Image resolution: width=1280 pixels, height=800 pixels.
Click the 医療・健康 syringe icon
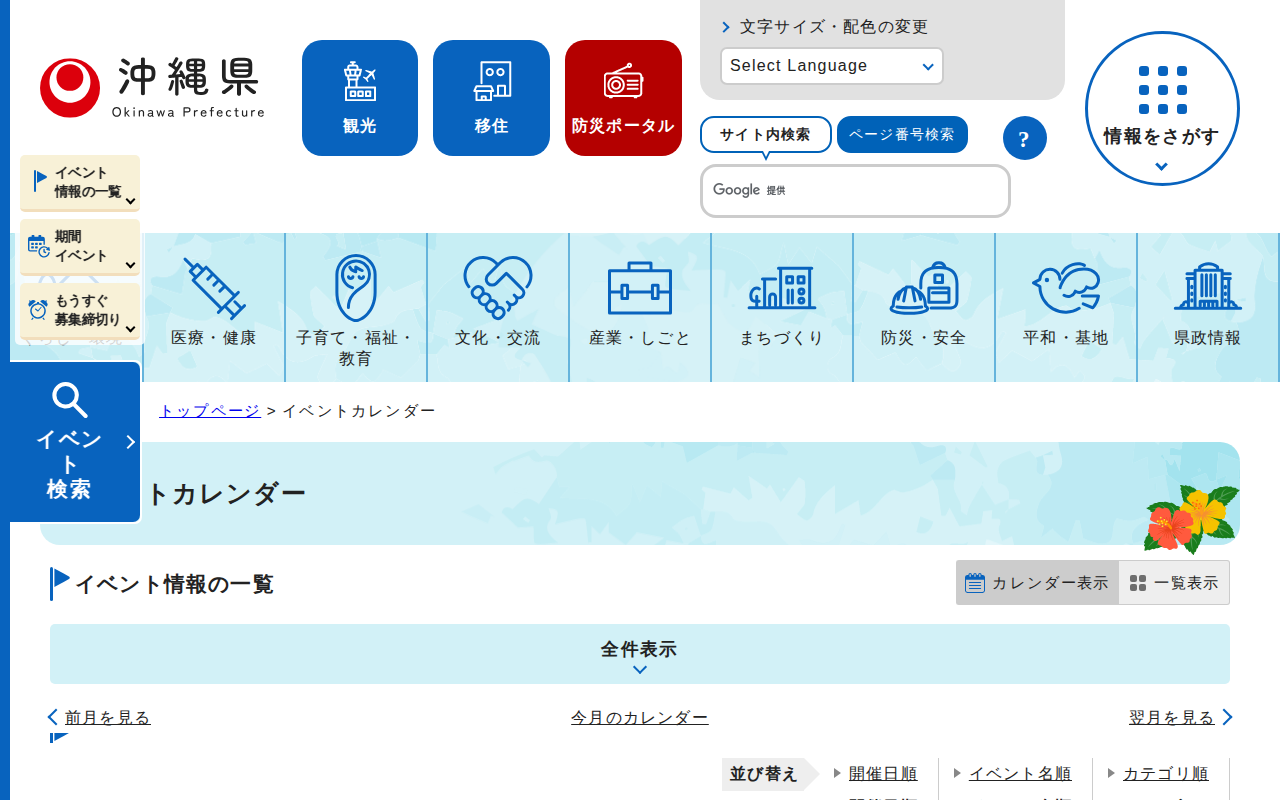click(214, 290)
